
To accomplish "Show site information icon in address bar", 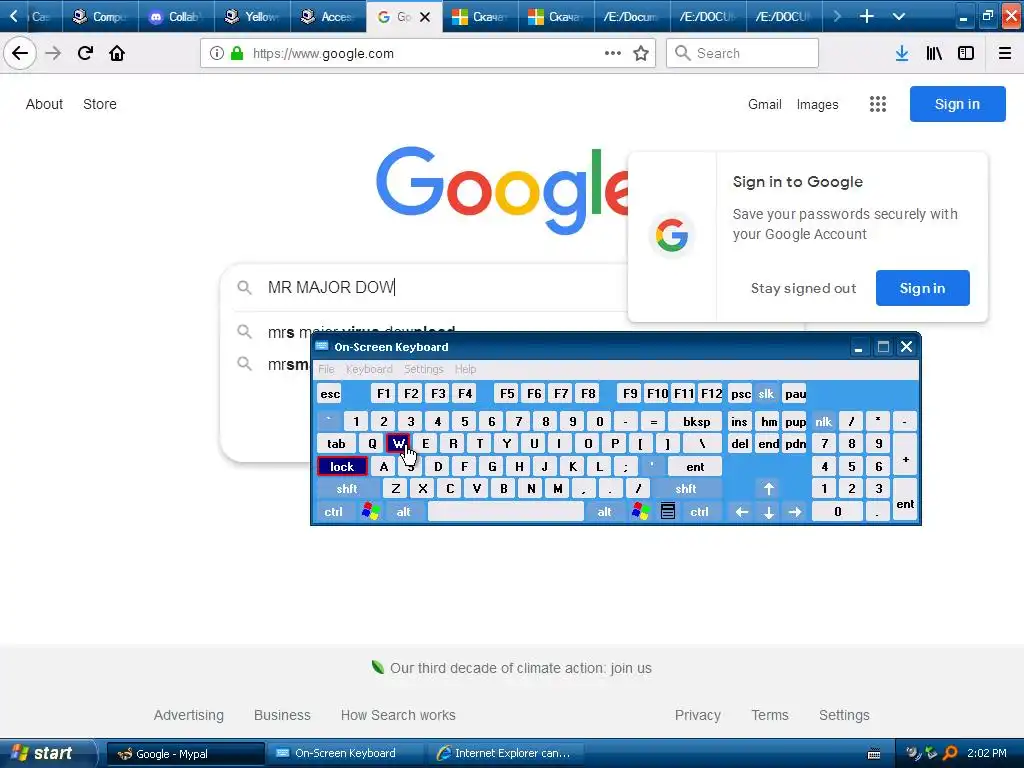I will pos(216,54).
